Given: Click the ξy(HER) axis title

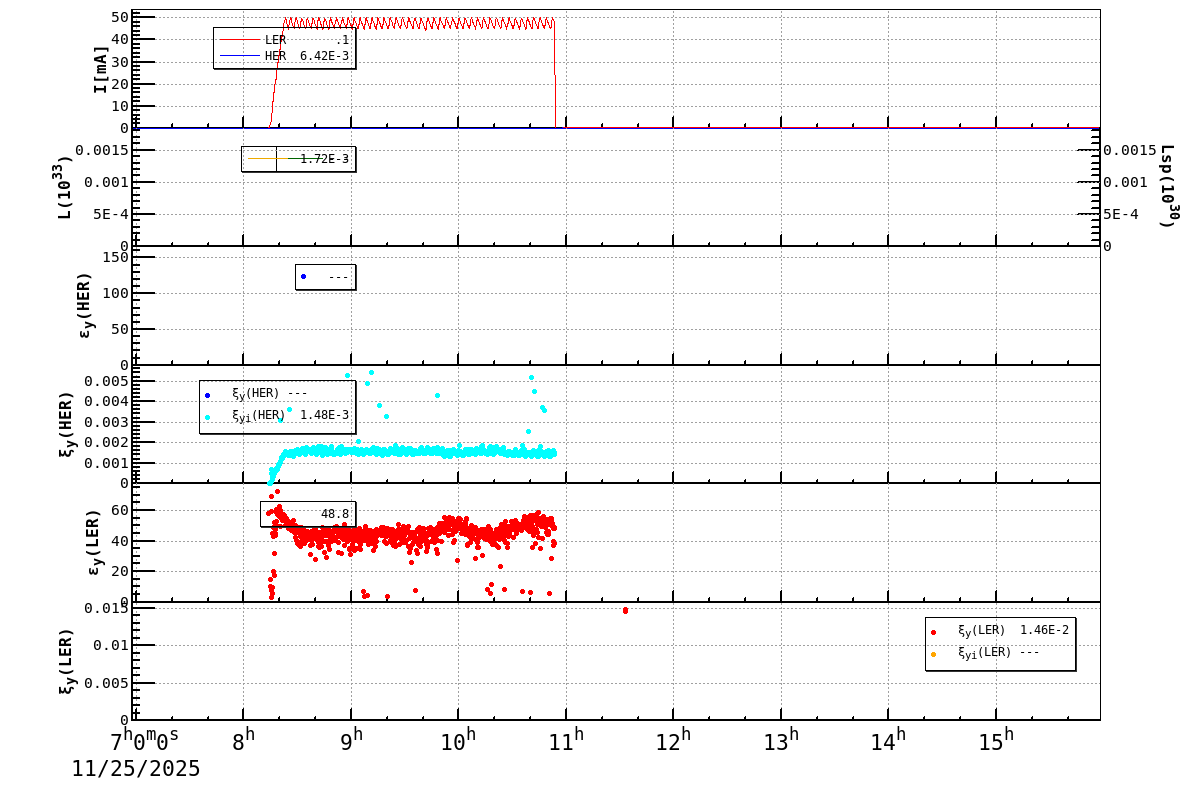Looking at the screenshot, I should (68, 424).
